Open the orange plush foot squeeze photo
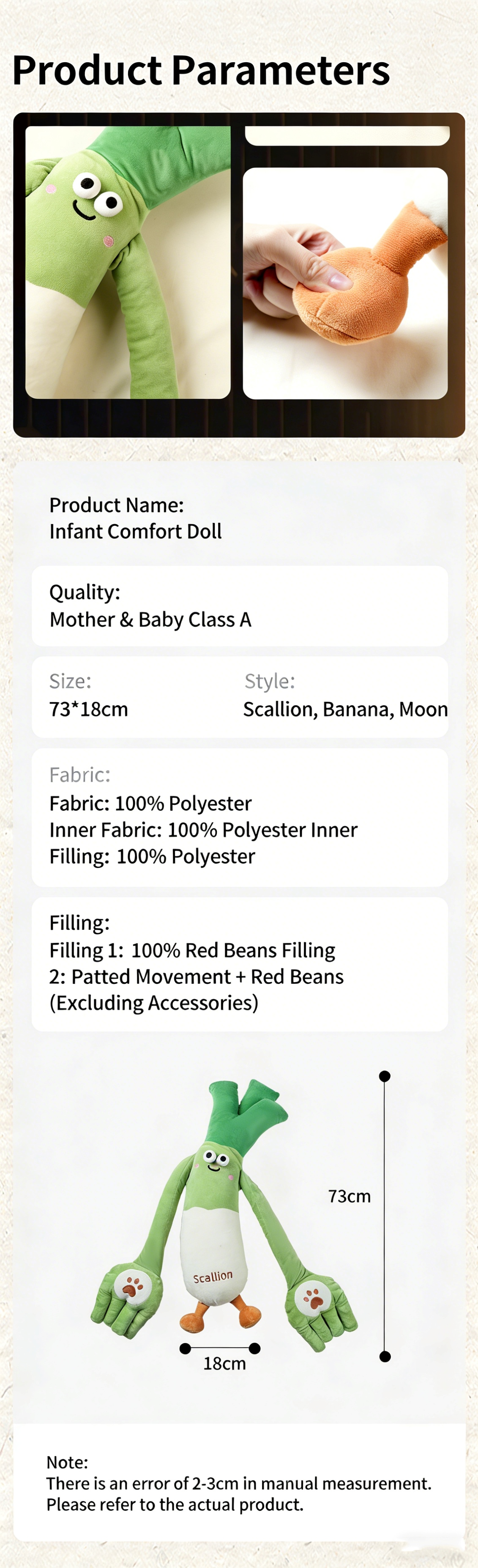Screen dimensions: 478x1568 pyautogui.click(x=345, y=283)
